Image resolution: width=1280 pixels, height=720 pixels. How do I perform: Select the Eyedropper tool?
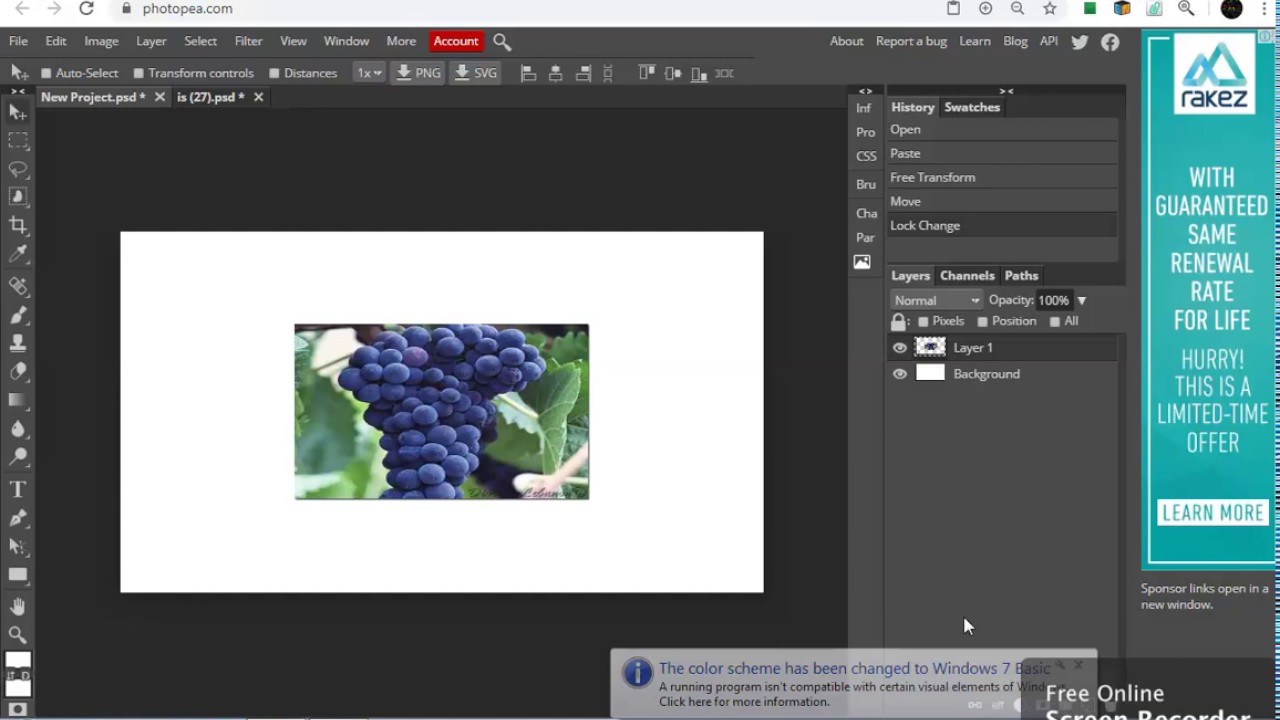(18, 255)
